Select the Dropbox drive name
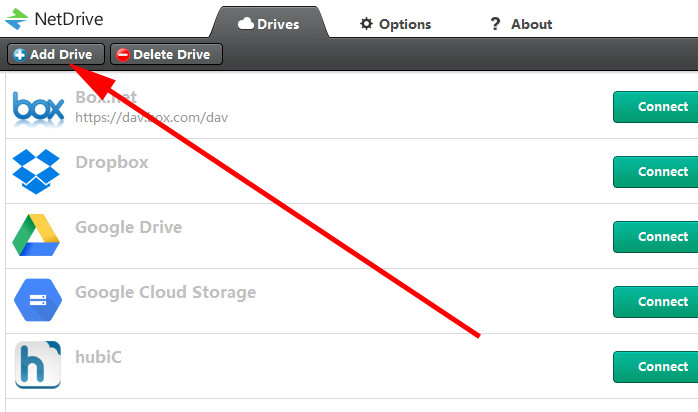This screenshot has width=698, height=412. 112,162
